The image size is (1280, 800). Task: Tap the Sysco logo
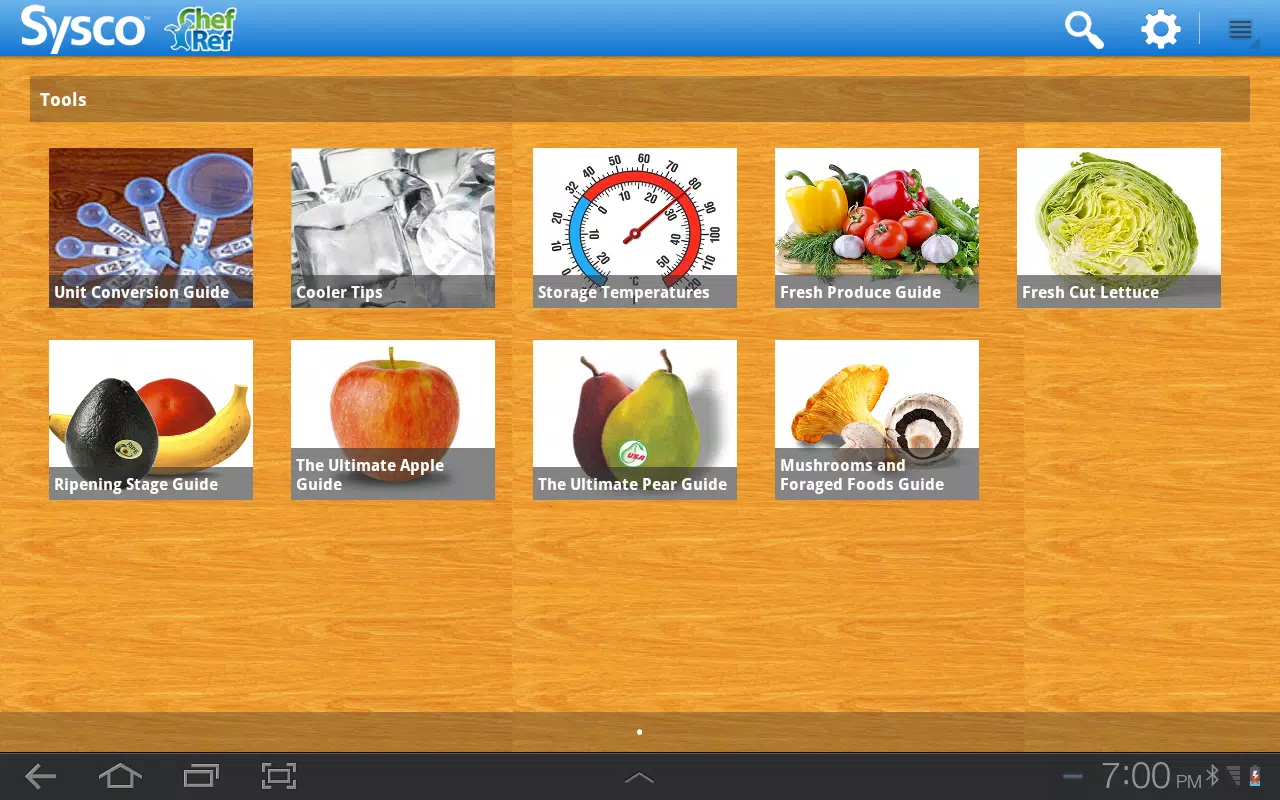pos(84,29)
